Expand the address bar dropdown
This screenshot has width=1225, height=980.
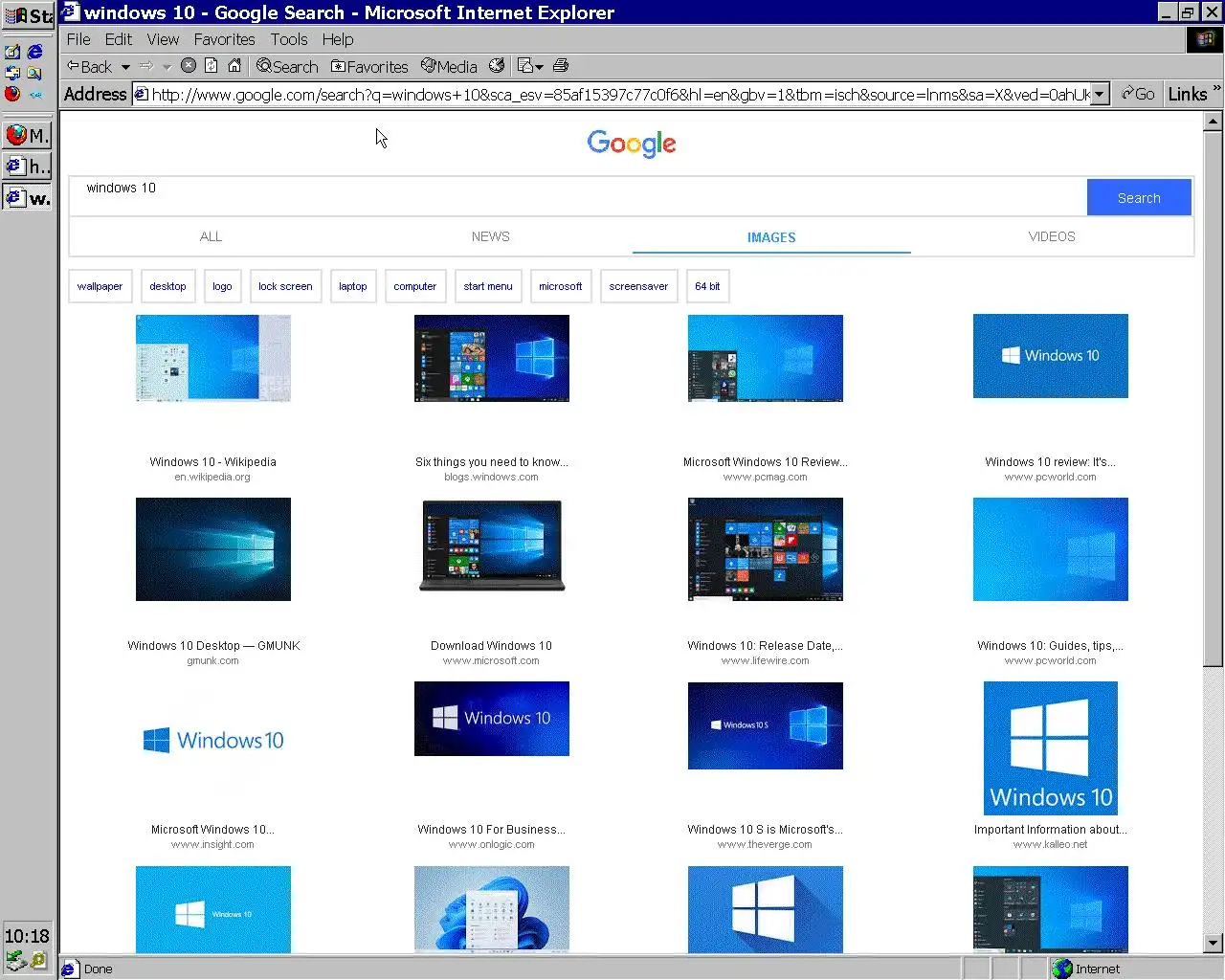[x=1101, y=94]
